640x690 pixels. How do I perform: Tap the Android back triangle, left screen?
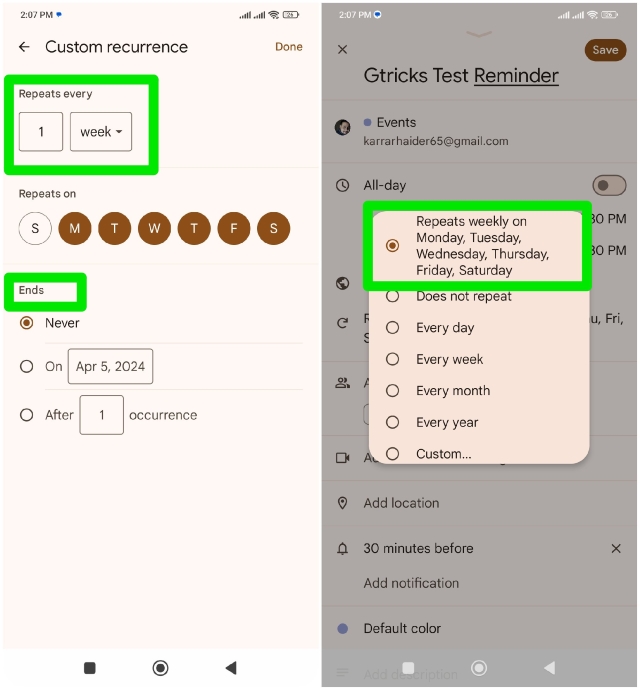(231, 668)
